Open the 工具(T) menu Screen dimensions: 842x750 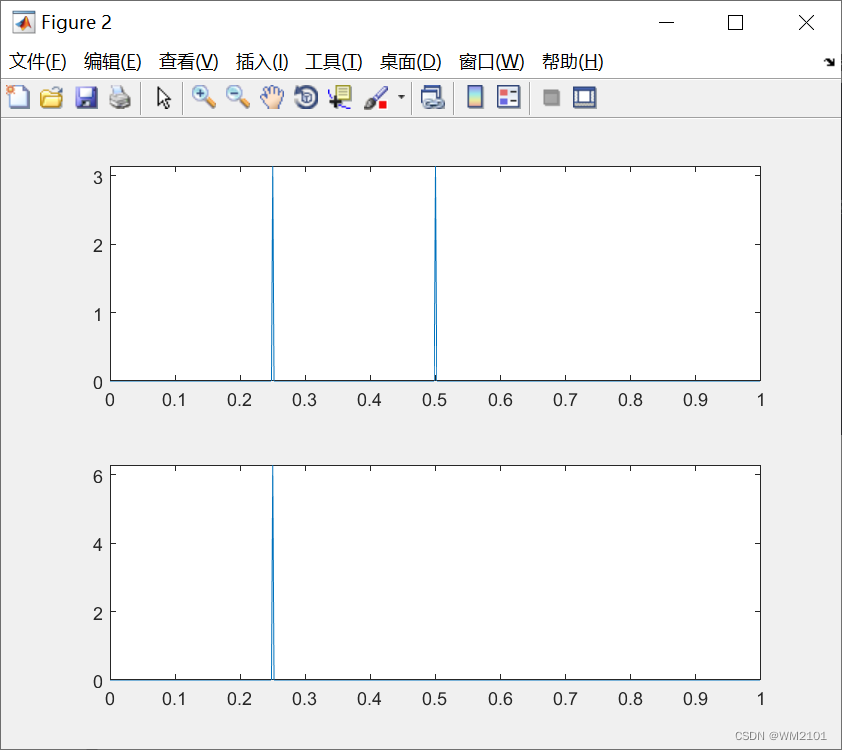(334, 62)
